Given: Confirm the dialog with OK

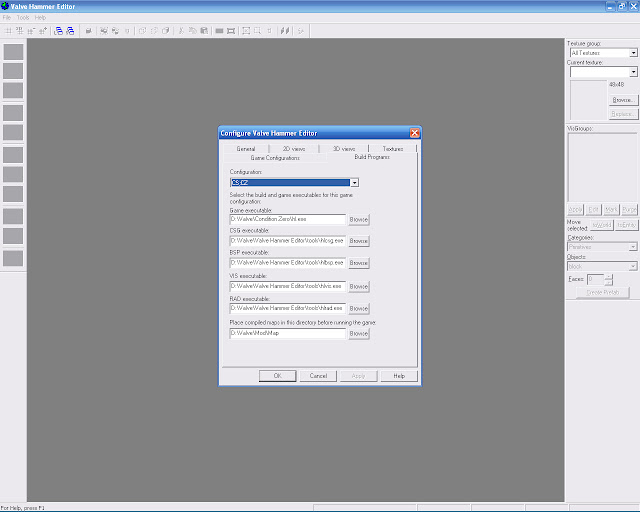Looking at the screenshot, I should pyautogui.click(x=278, y=376).
